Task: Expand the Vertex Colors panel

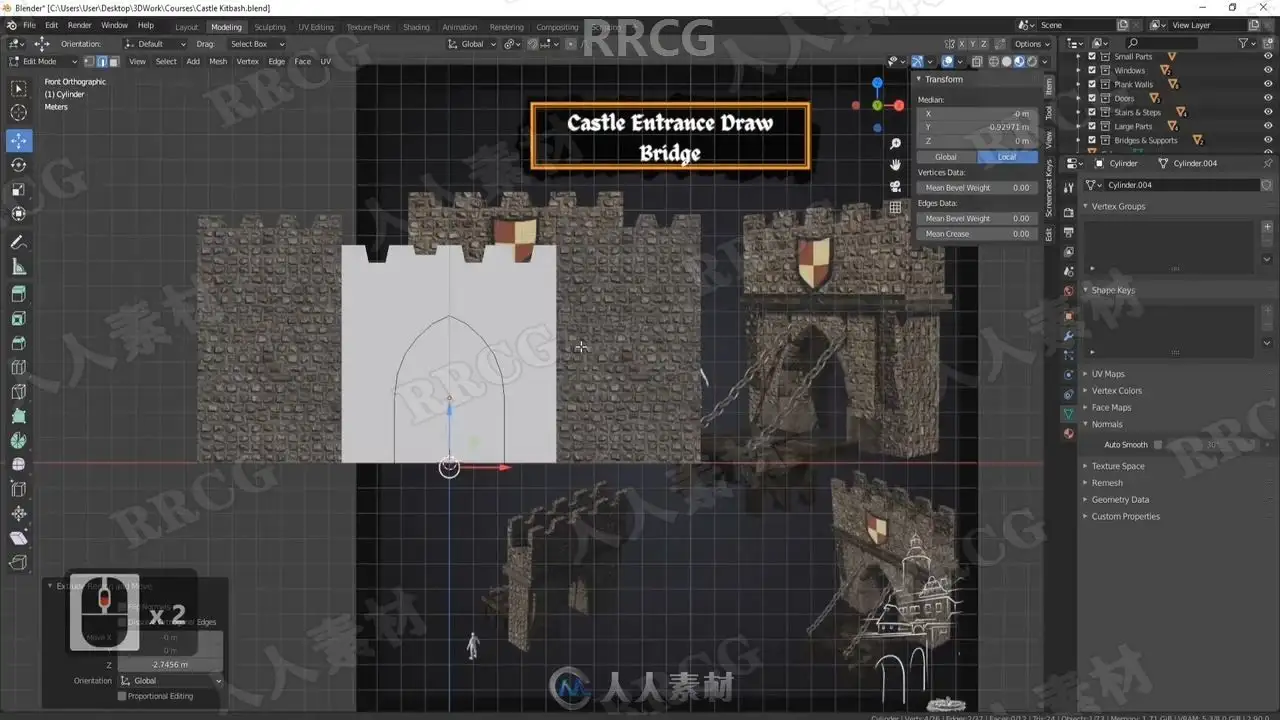Action: click(x=1116, y=391)
